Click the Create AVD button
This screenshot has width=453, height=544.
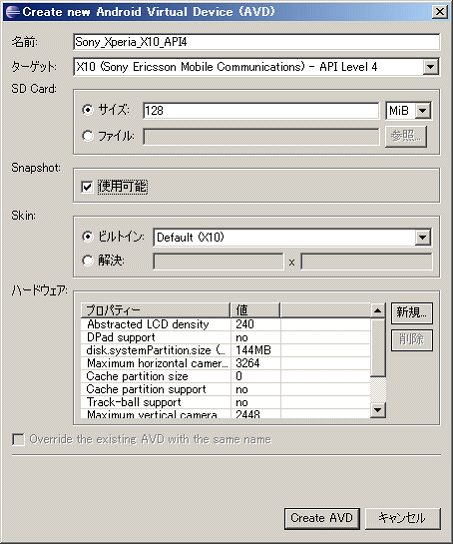point(322,518)
